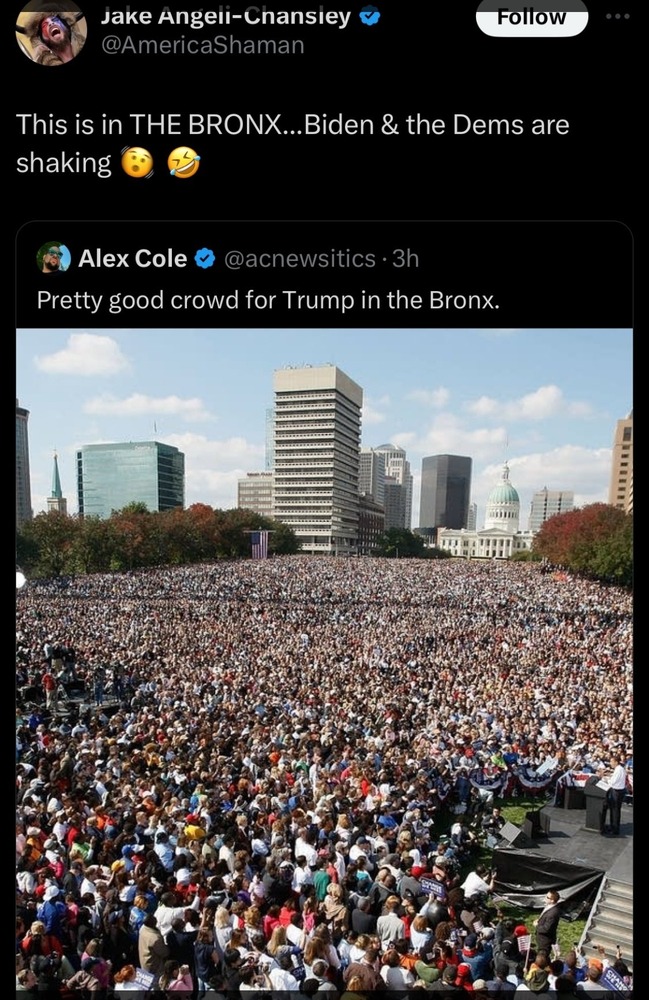Screen dimensions: 649x1000
Task: Follow the @AmericaShaman account
Action: coord(531,18)
